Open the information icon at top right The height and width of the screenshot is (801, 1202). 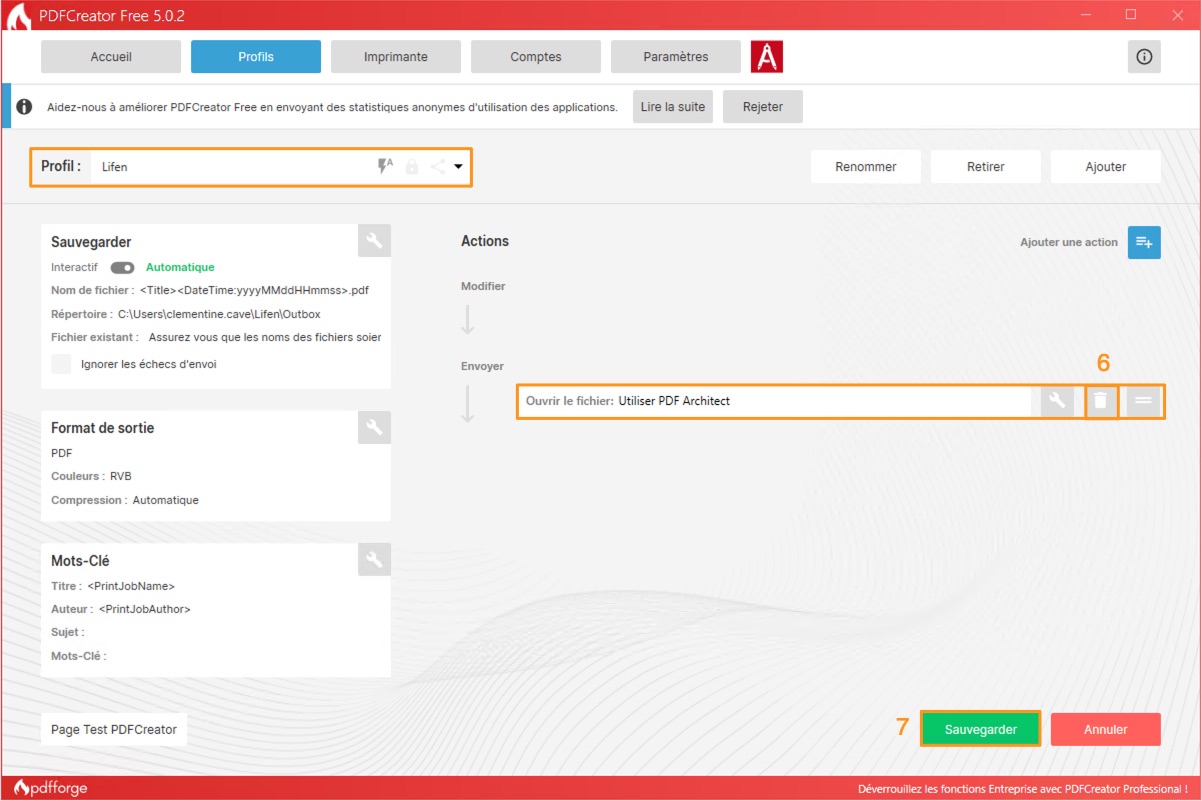1144,57
